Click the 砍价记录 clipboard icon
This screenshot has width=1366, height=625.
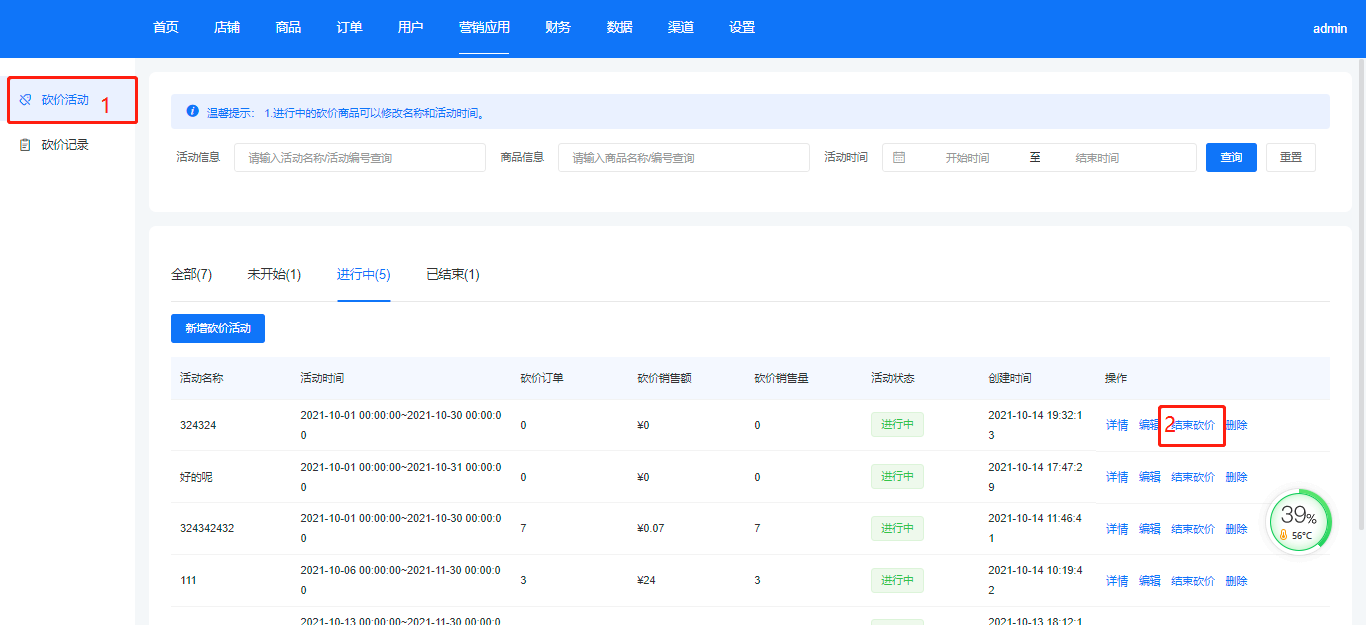tap(26, 145)
